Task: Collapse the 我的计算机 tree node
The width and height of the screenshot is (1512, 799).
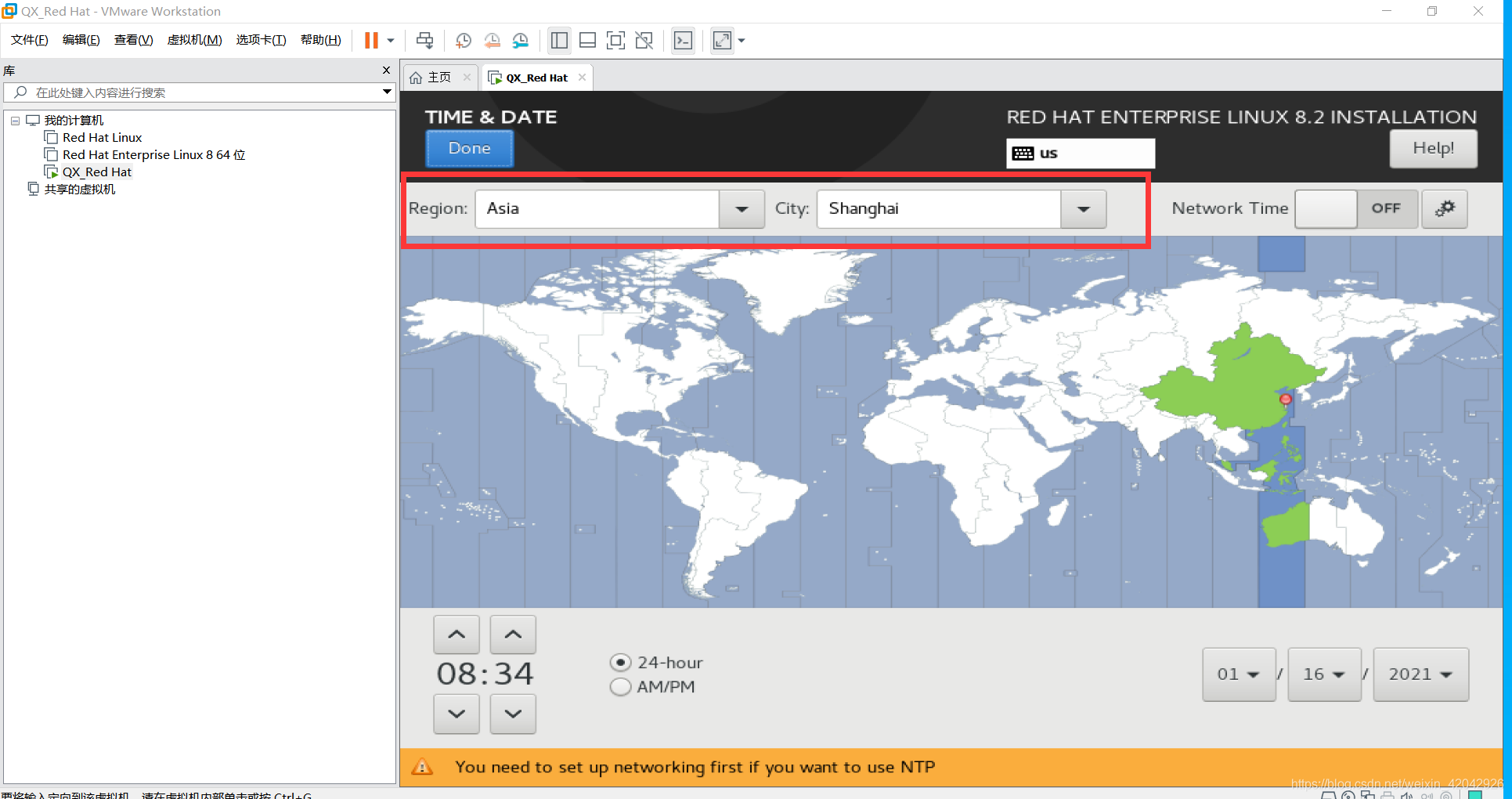Action: (15, 121)
